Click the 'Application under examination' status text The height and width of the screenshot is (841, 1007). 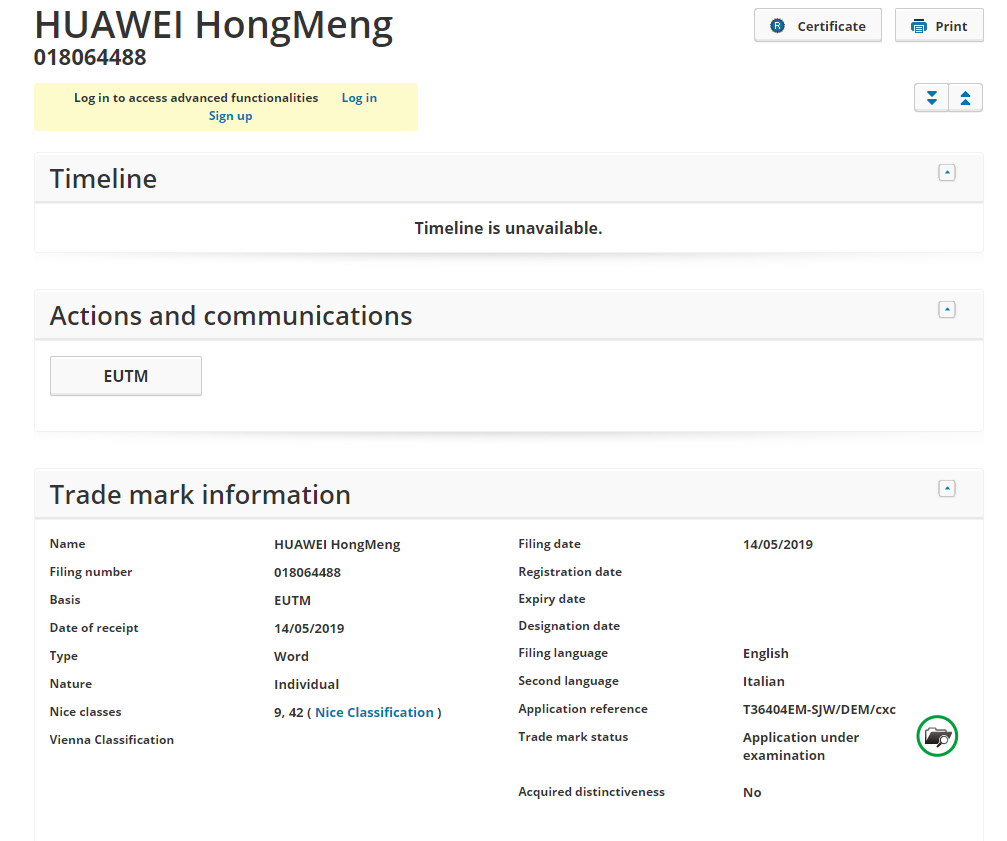click(x=801, y=746)
